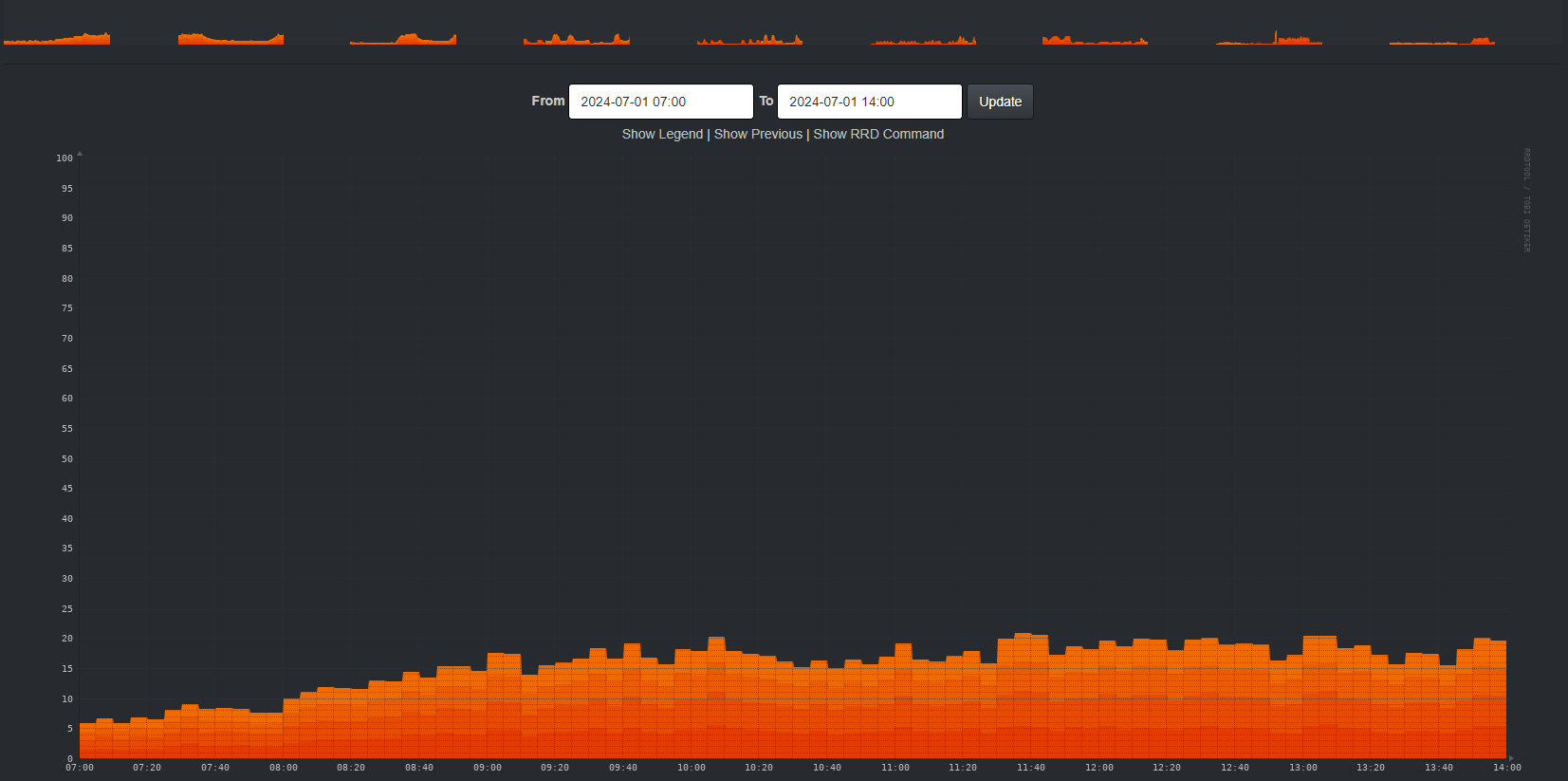The width and height of the screenshot is (1568, 781).
Task: Click the 100 value on the y-axis
Action: point(65,158)
